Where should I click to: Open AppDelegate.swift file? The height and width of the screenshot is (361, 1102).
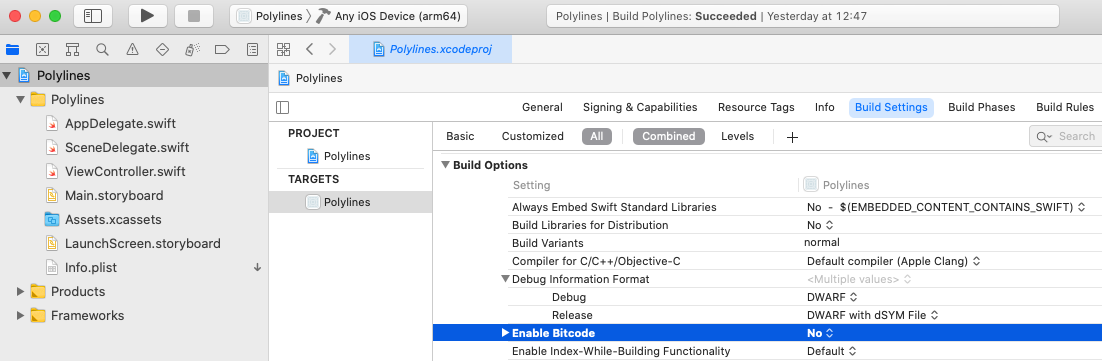(x=120, y=124)
